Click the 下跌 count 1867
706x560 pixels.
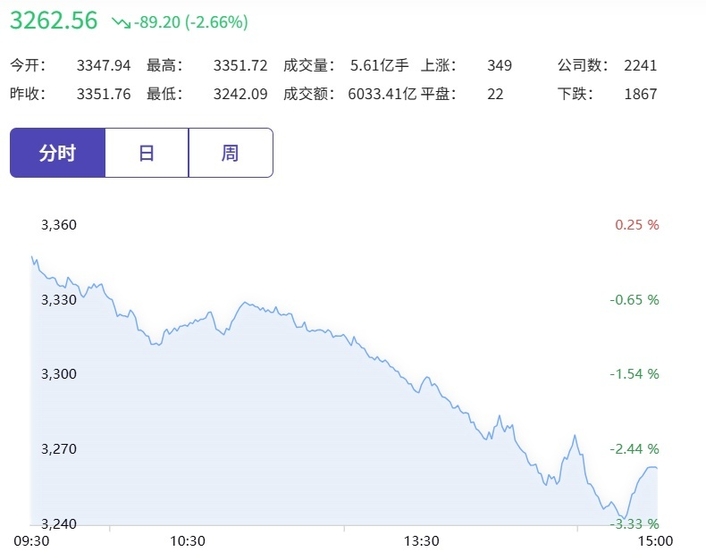tap(639, 94)
